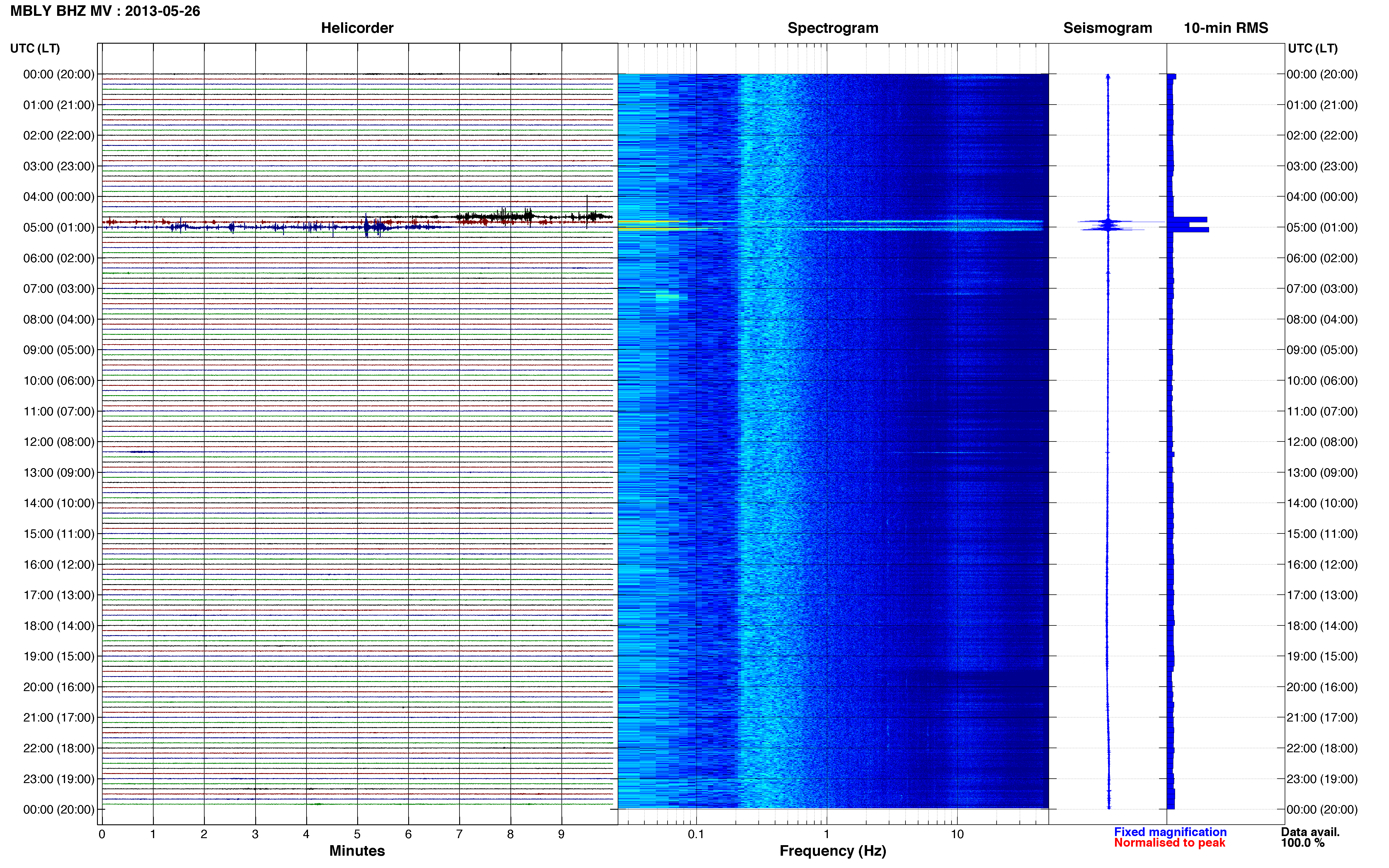
Task: Click right time label '20:00 (16:00)'
Action: pos(1322,687)
